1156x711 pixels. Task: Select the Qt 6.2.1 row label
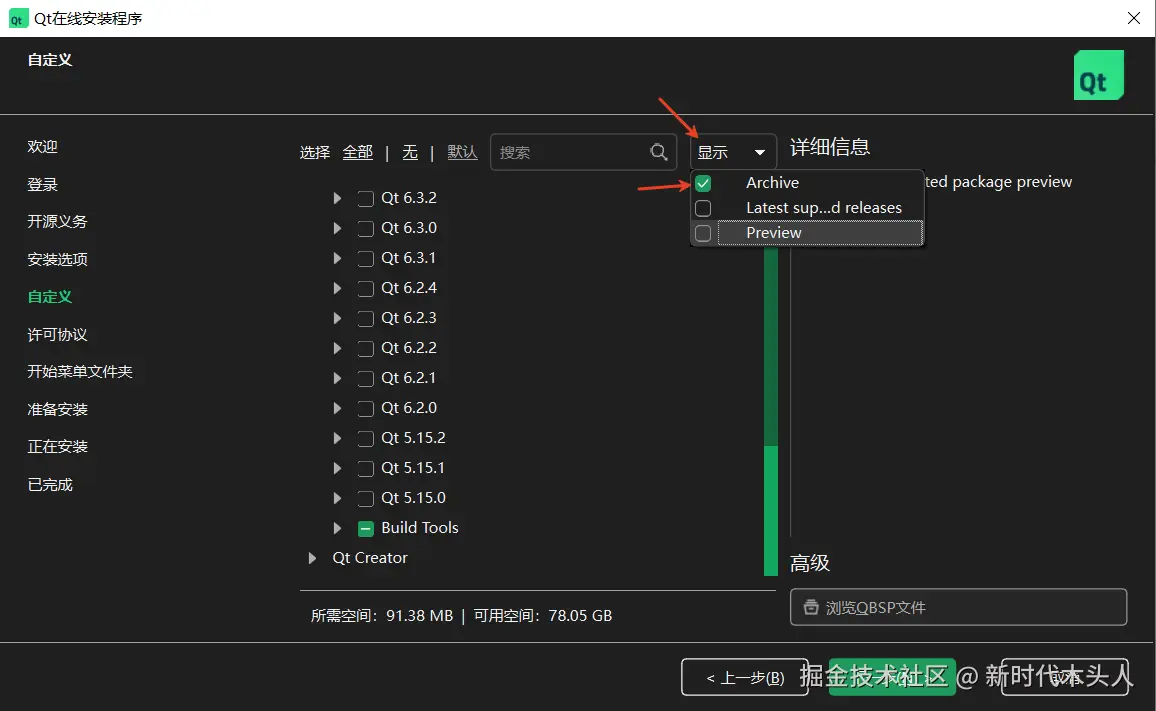point(408,378)
